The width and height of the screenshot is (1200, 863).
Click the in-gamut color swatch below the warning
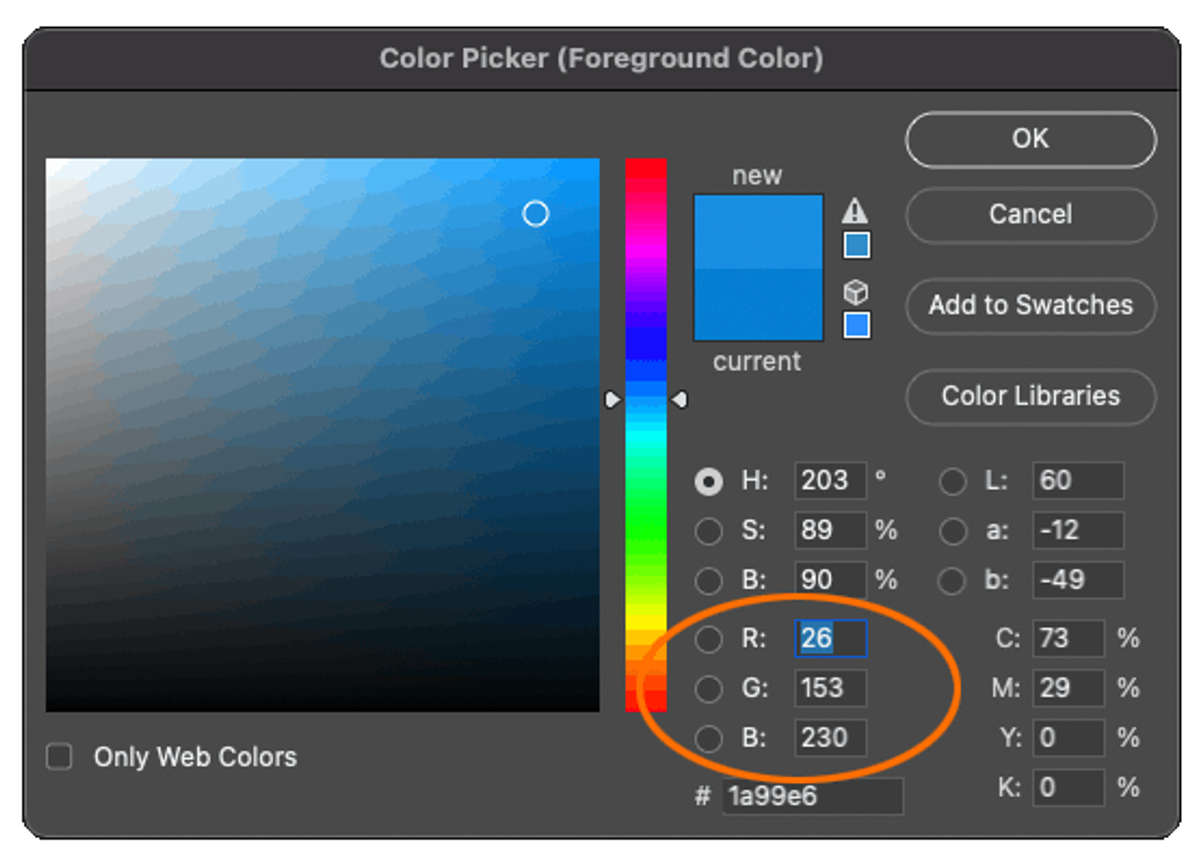(x=857, y=246)
